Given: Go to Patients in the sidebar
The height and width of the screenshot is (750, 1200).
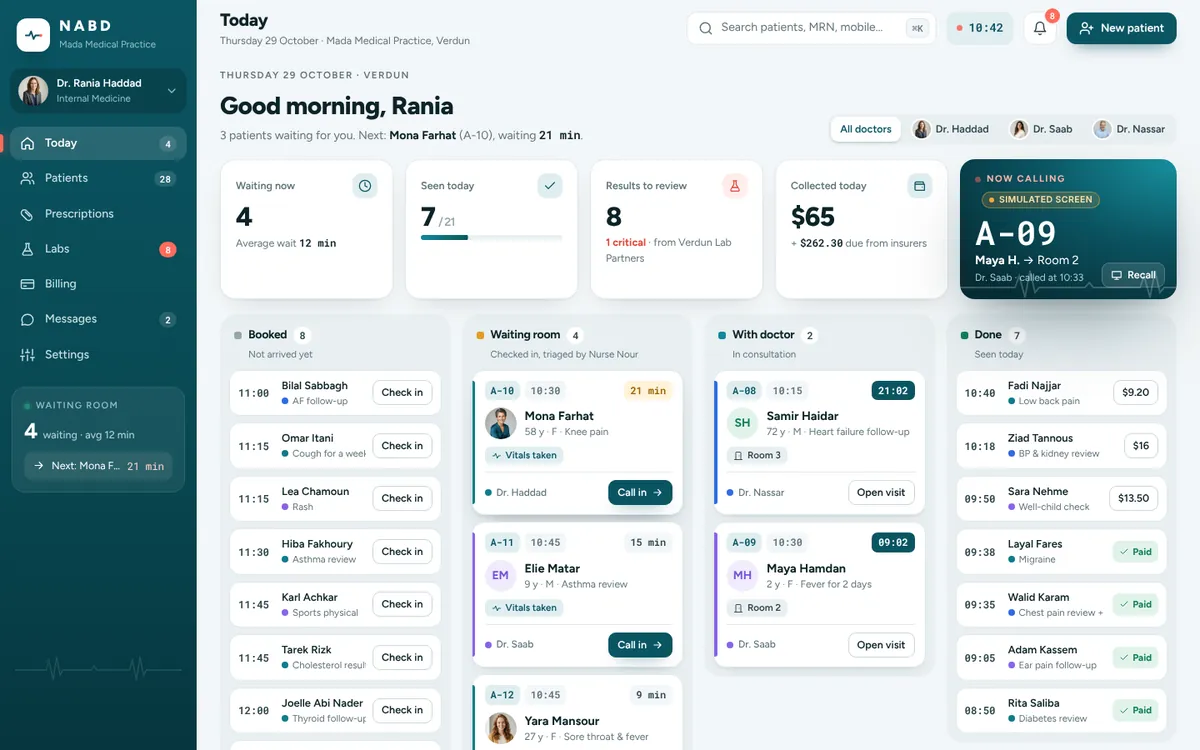Looking at the screenshot, I should coord(98,178).
